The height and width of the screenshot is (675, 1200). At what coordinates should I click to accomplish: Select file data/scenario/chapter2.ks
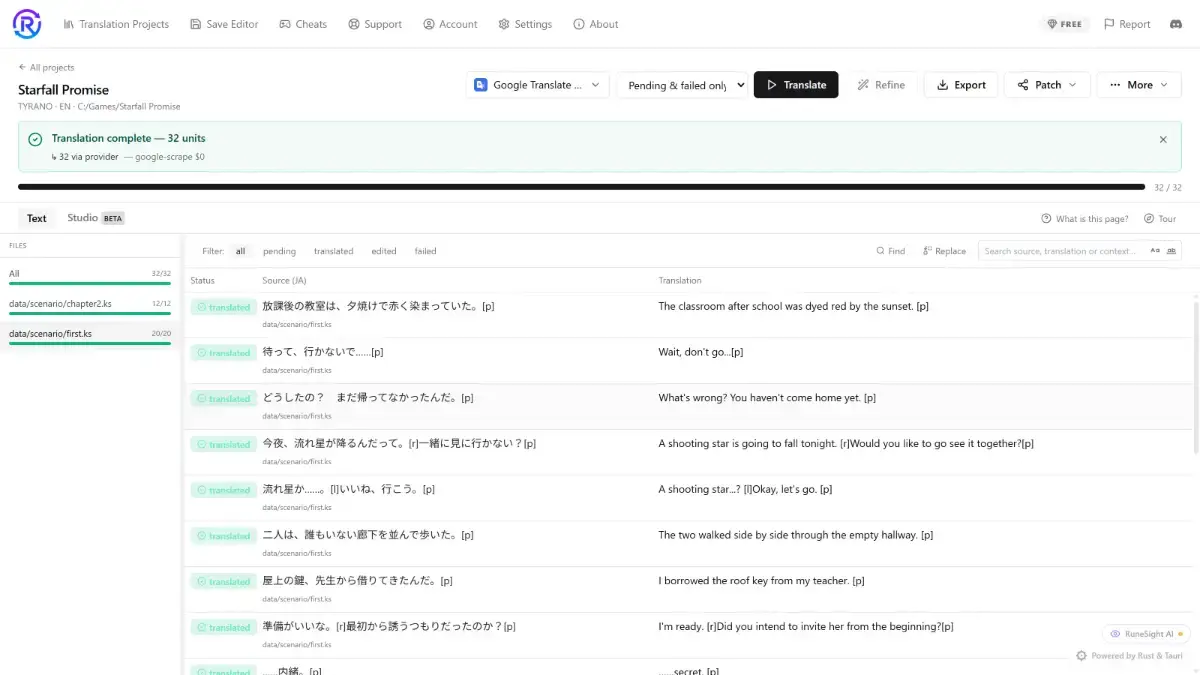tap(90, 305)
